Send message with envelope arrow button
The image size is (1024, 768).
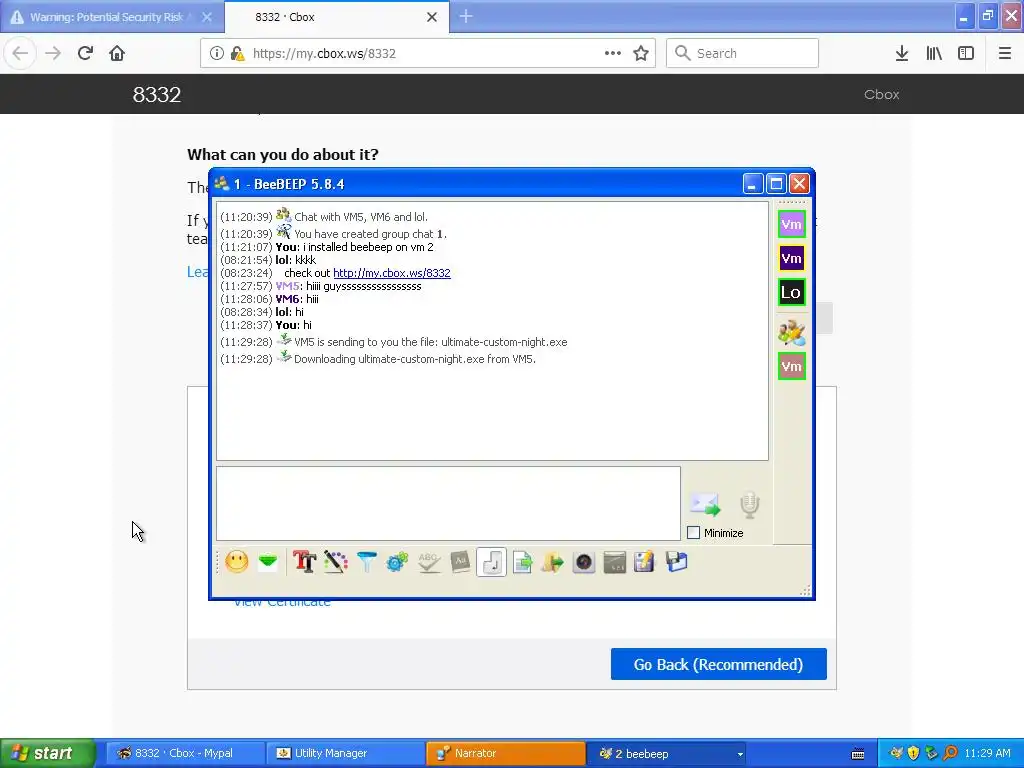click(x=705, y=504)
